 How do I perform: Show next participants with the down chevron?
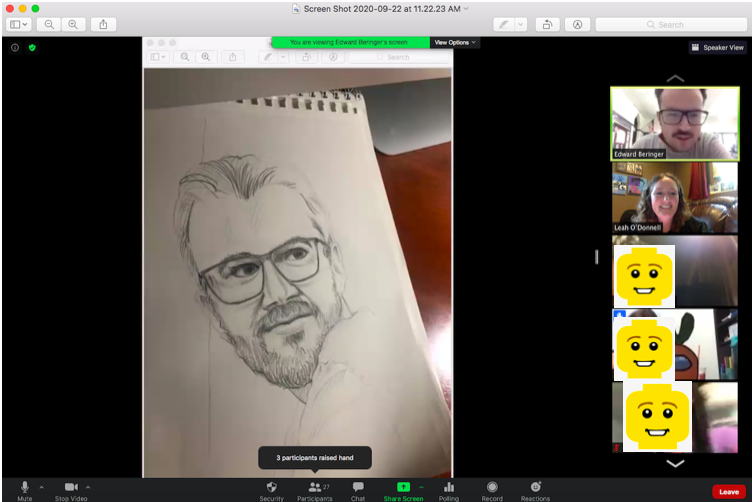(x=675, y=464)
